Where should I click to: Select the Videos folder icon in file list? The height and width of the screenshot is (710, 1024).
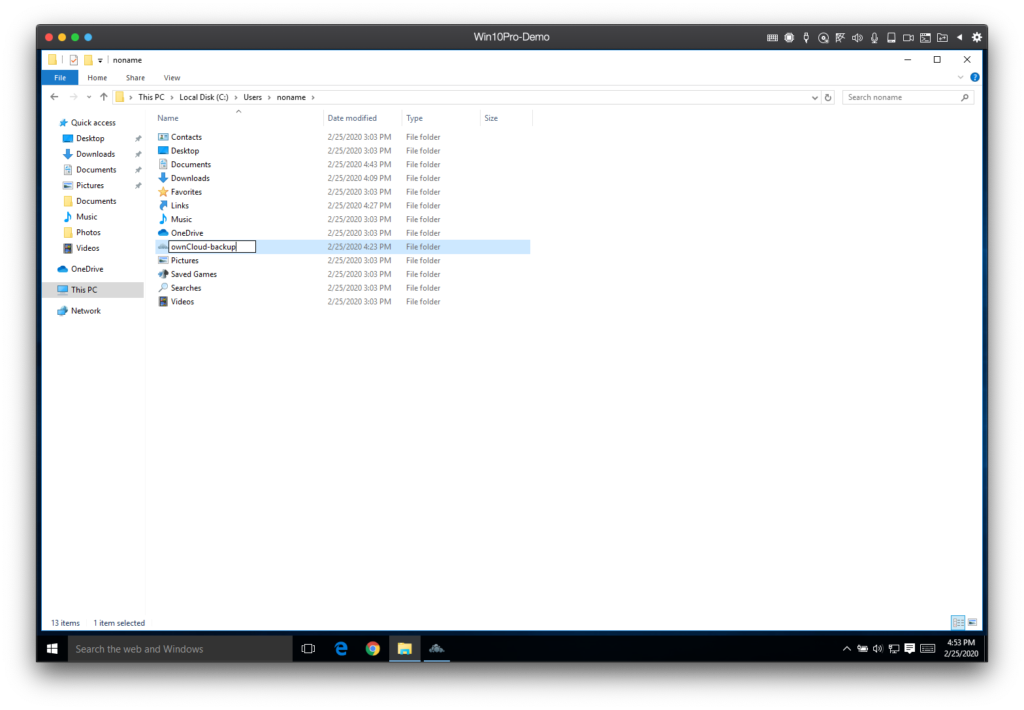(163, 302)
